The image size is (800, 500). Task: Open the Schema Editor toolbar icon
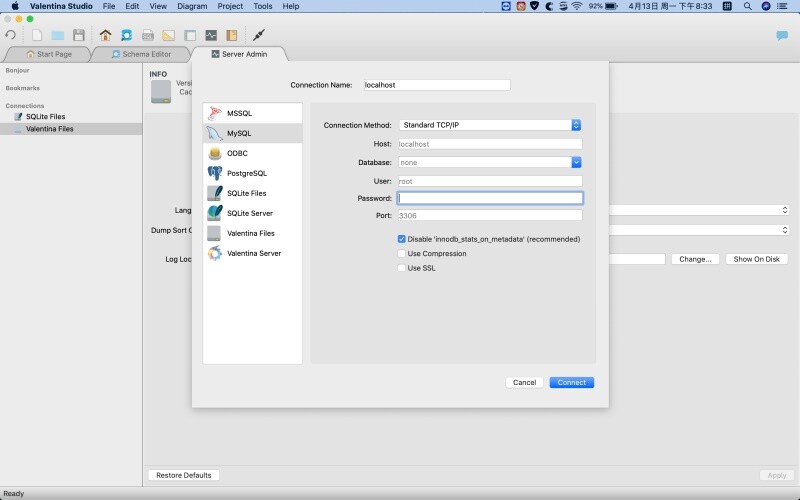[127, 35]
